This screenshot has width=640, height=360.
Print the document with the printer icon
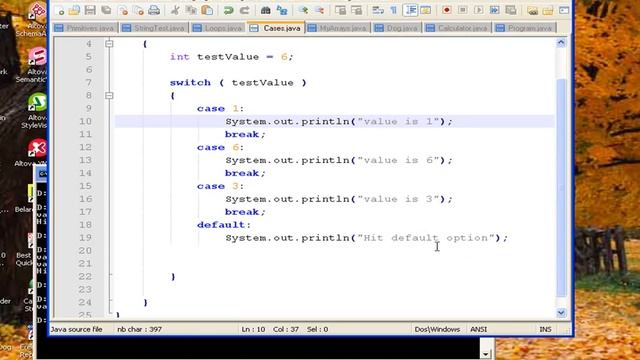(154, 10)
